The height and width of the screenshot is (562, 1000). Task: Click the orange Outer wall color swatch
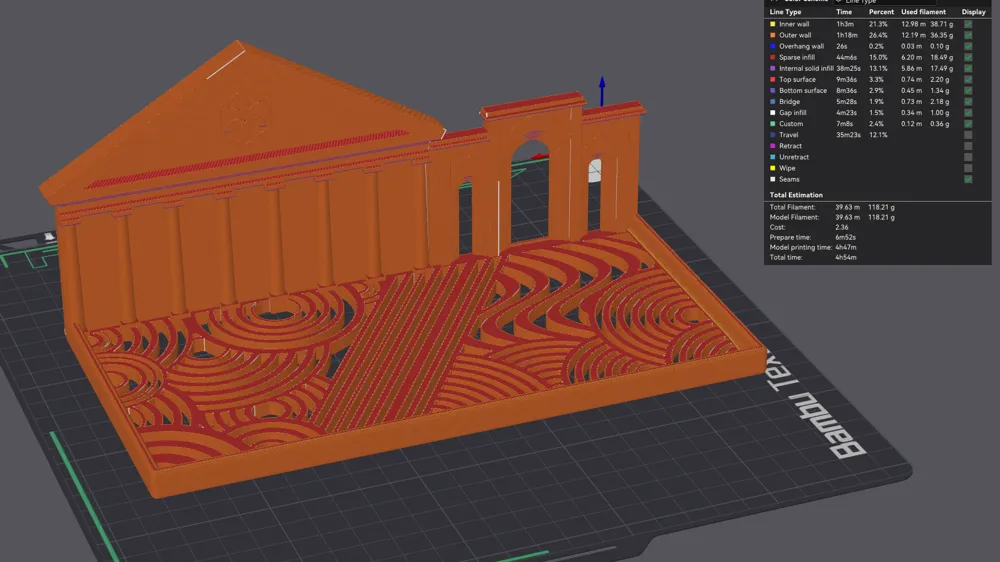[x=773, y=35]
